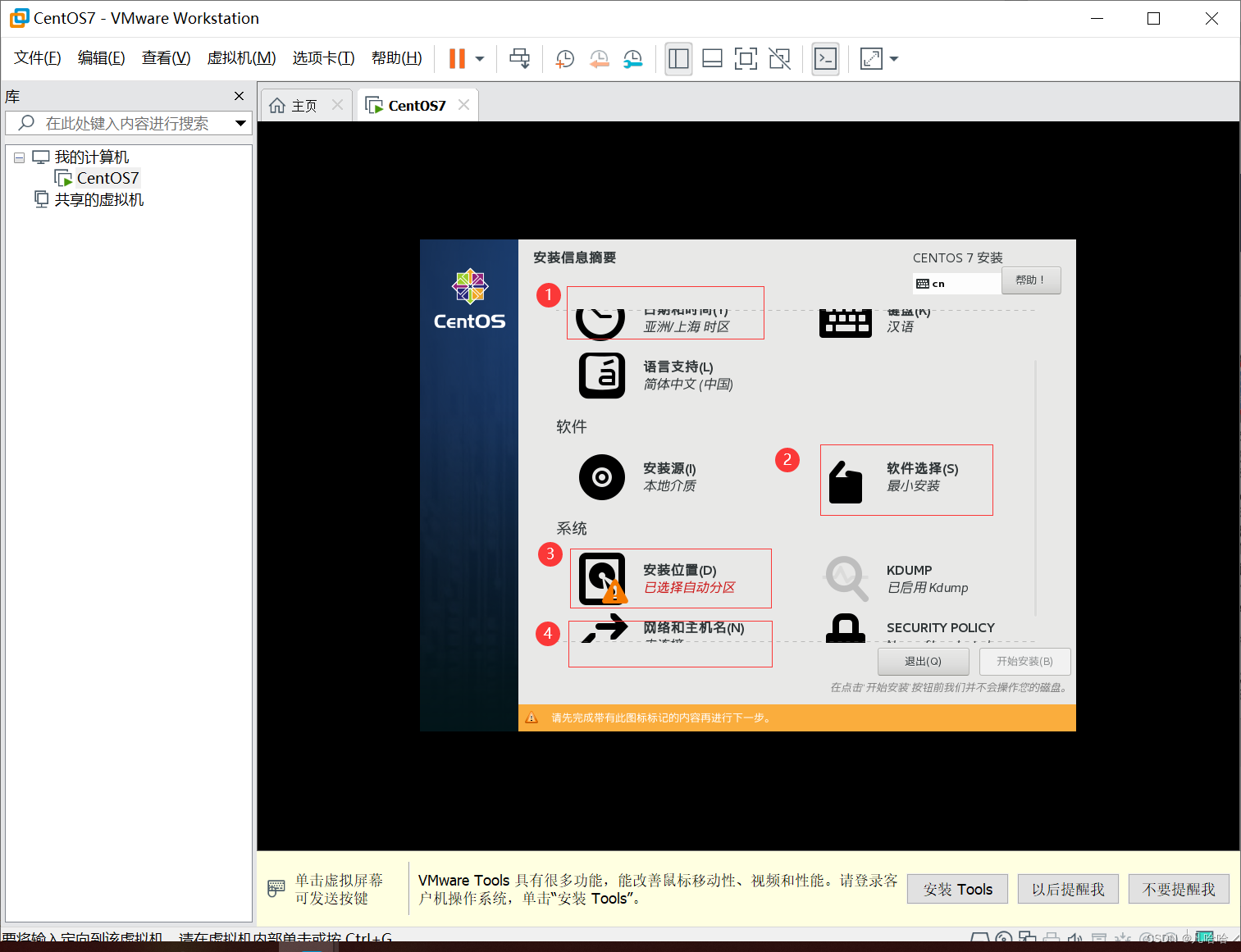Revert the VM to its snapshot
Image resolution: width=1241 pixels, height=952 pixels.
pos(599,58)
